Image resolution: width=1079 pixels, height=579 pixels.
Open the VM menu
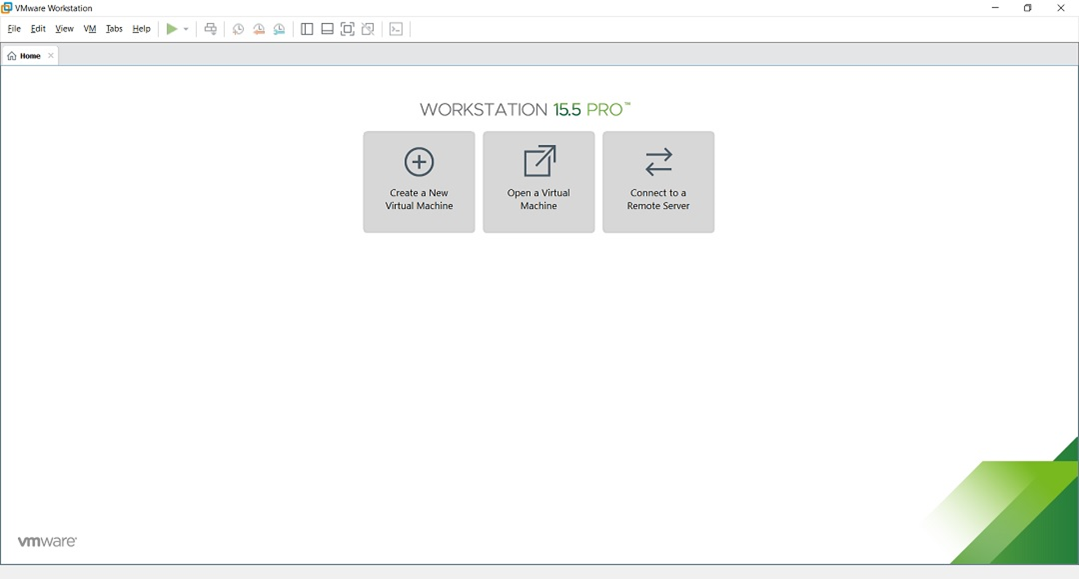point(89,28)
